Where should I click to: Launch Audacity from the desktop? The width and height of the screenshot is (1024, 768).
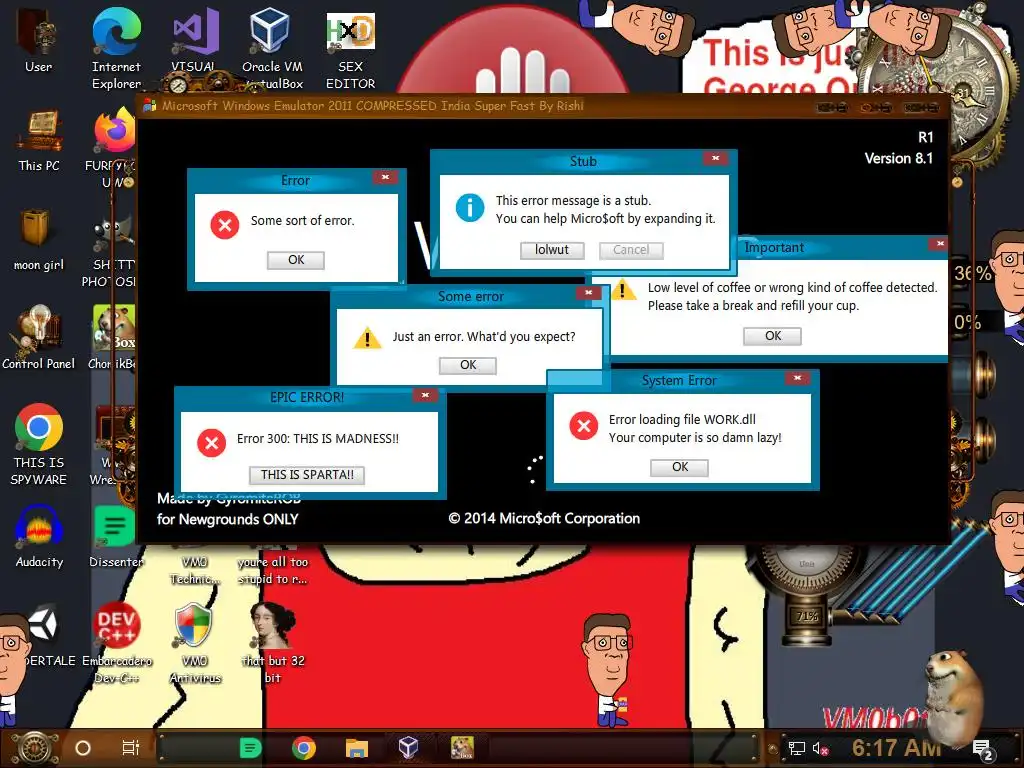pyautogui.click(x=39, y=536)
